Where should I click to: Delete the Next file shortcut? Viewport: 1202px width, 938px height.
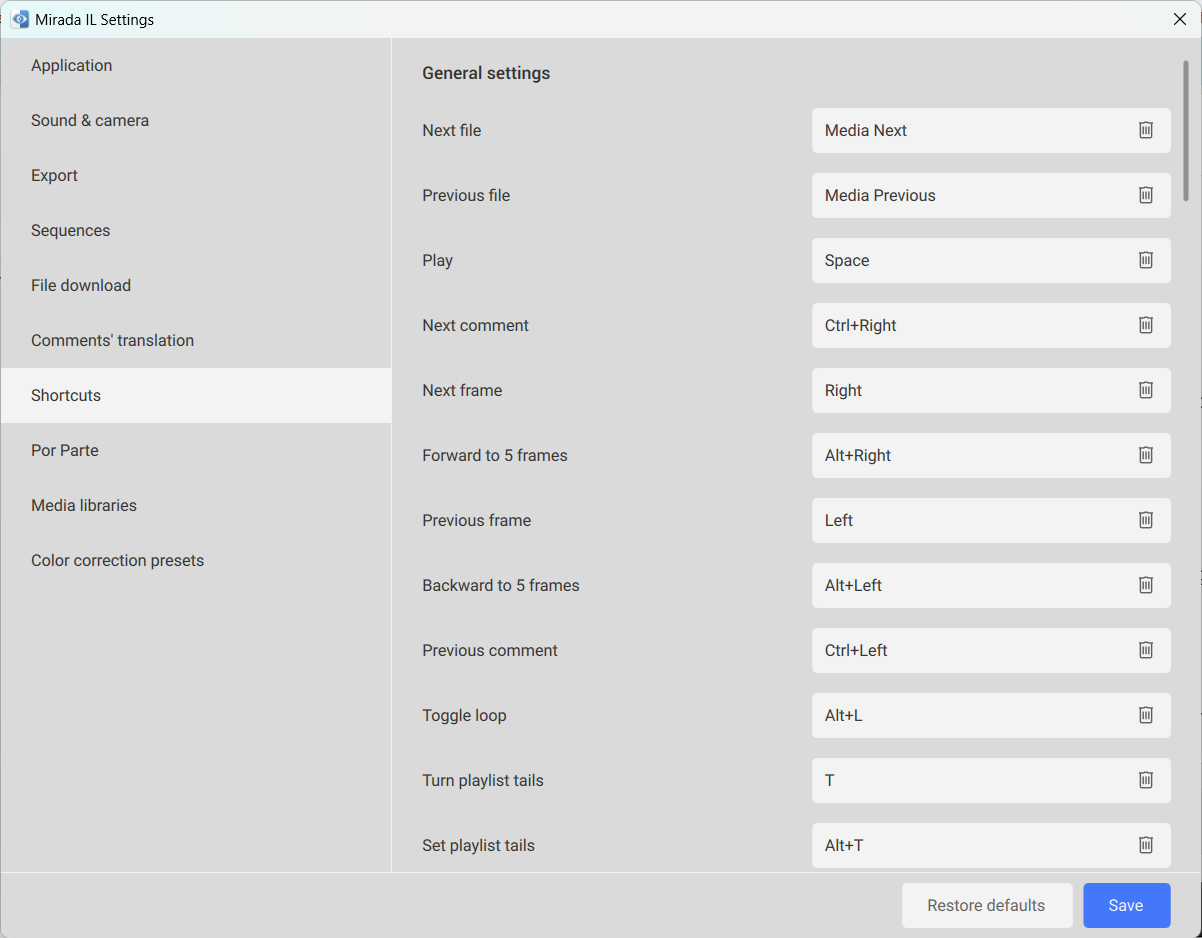(1146, 130)
